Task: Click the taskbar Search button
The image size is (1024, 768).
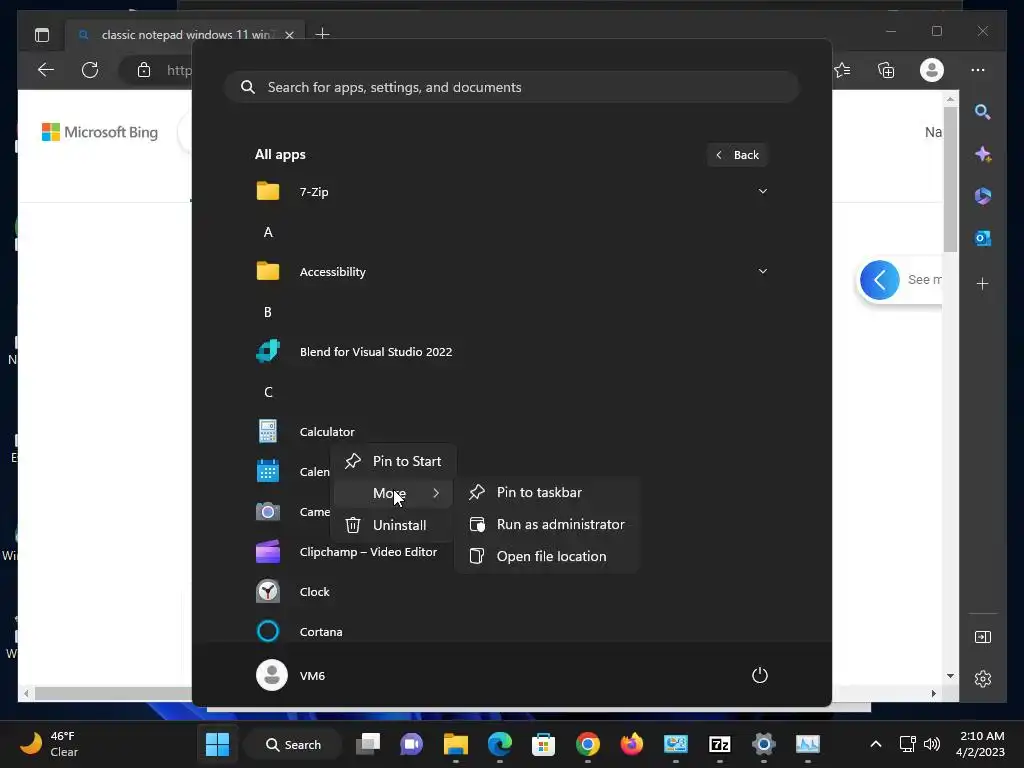Action: click(293, 744)
